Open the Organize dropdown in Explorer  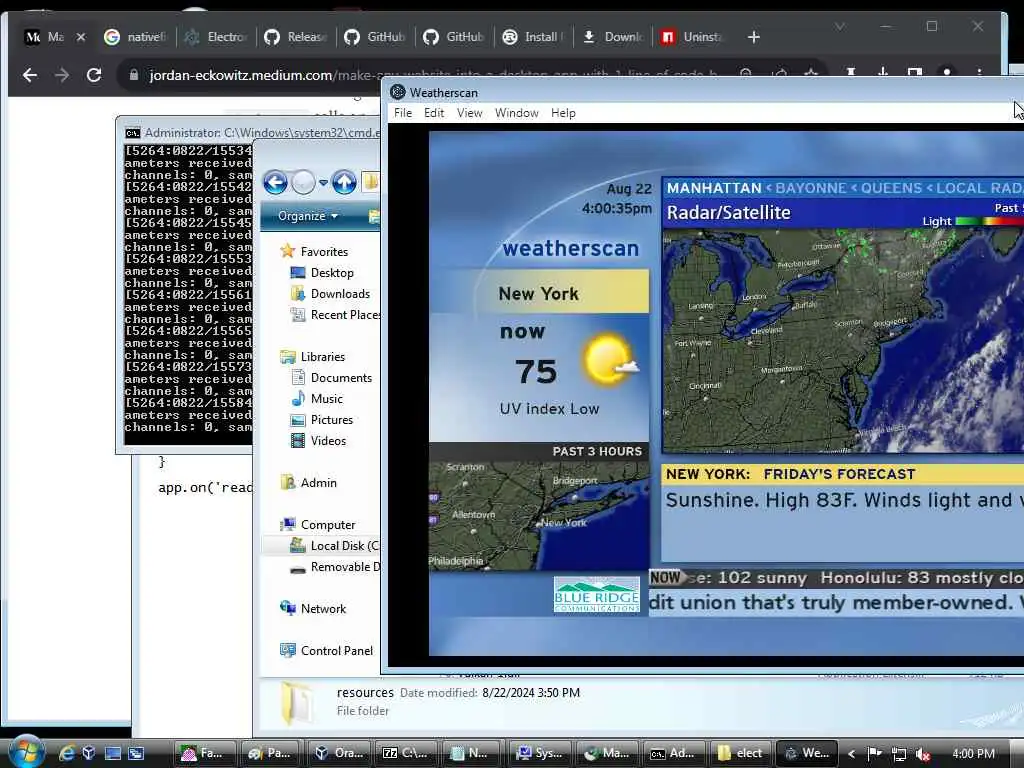(x=308, y=216)
